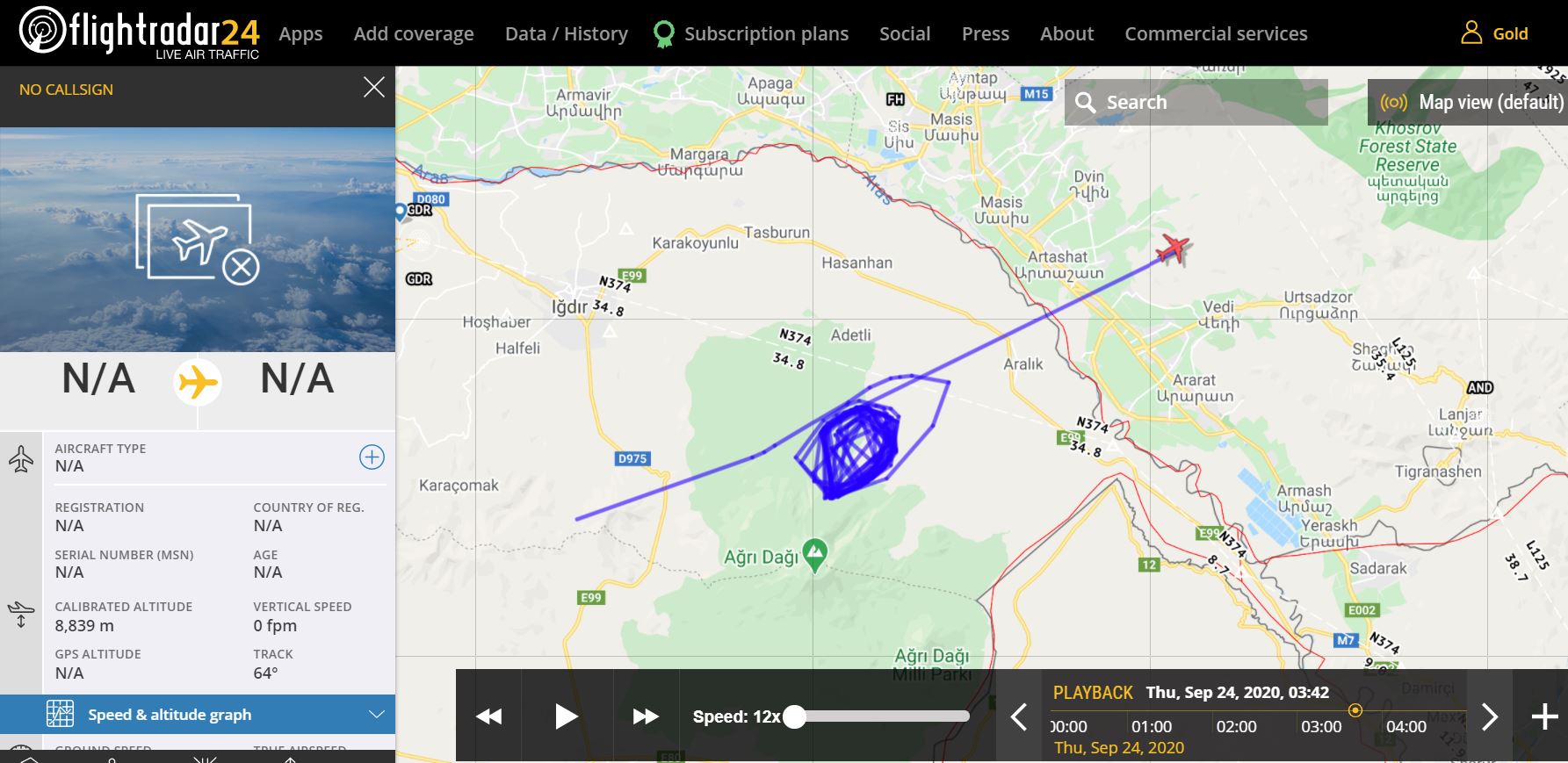Click the missing aircraft photo placeholder

pyautogui.click(x=197, y=239)
